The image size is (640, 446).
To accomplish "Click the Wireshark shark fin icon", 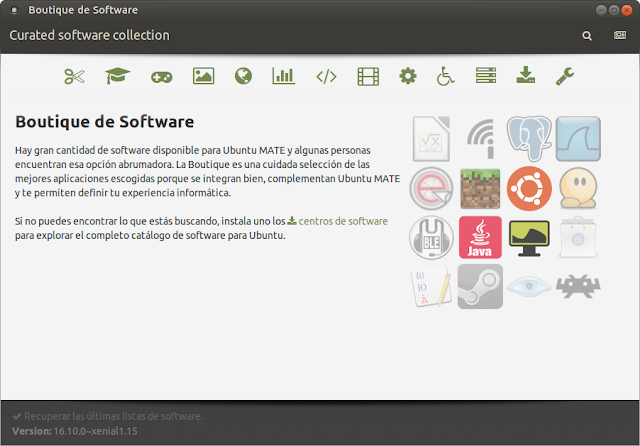I will [x=578, y=139].
